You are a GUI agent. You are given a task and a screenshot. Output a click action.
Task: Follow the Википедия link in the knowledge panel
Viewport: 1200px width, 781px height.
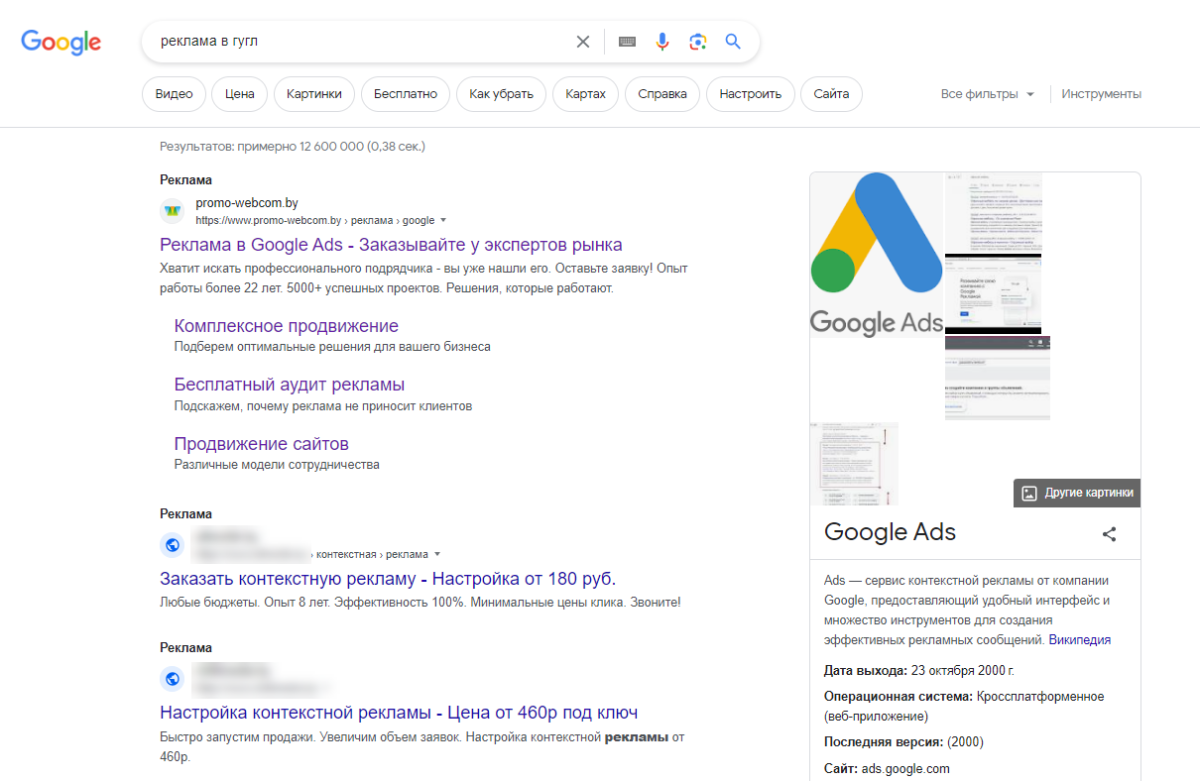(x=1078, y=639)
